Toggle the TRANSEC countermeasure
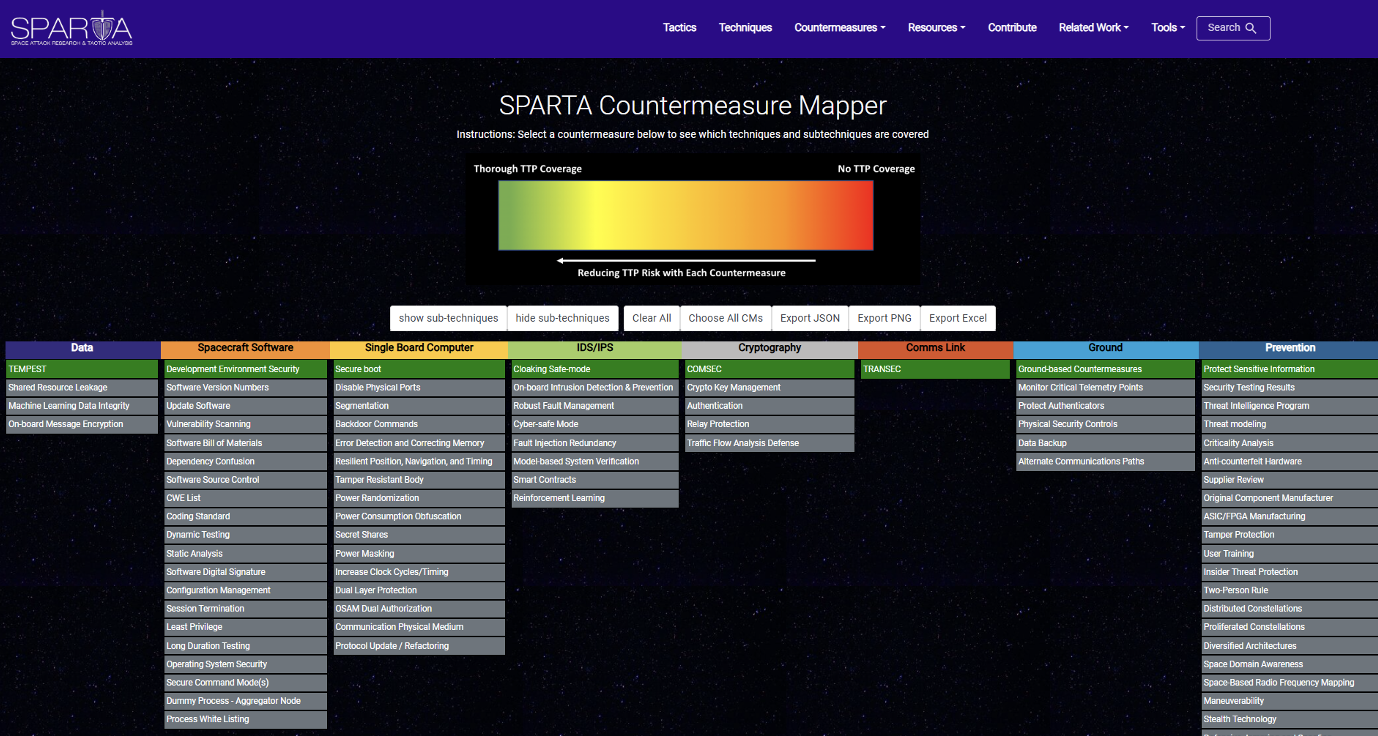 [935, 369]
